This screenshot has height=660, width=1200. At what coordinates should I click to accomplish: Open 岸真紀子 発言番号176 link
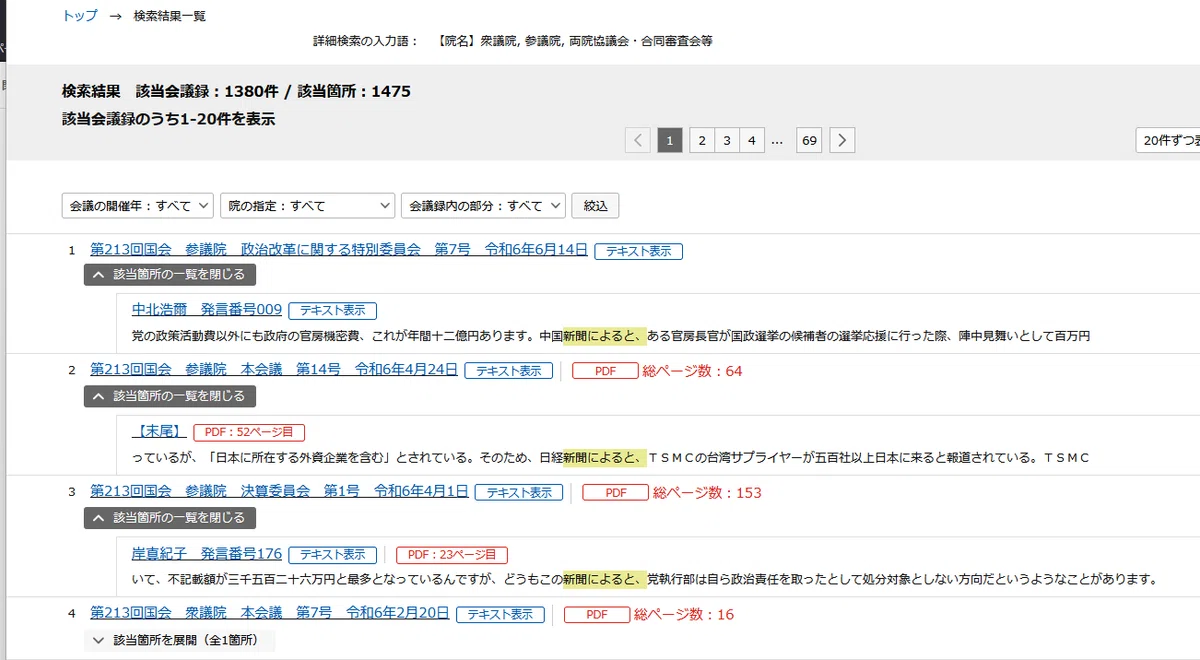(x=207, y=553)
